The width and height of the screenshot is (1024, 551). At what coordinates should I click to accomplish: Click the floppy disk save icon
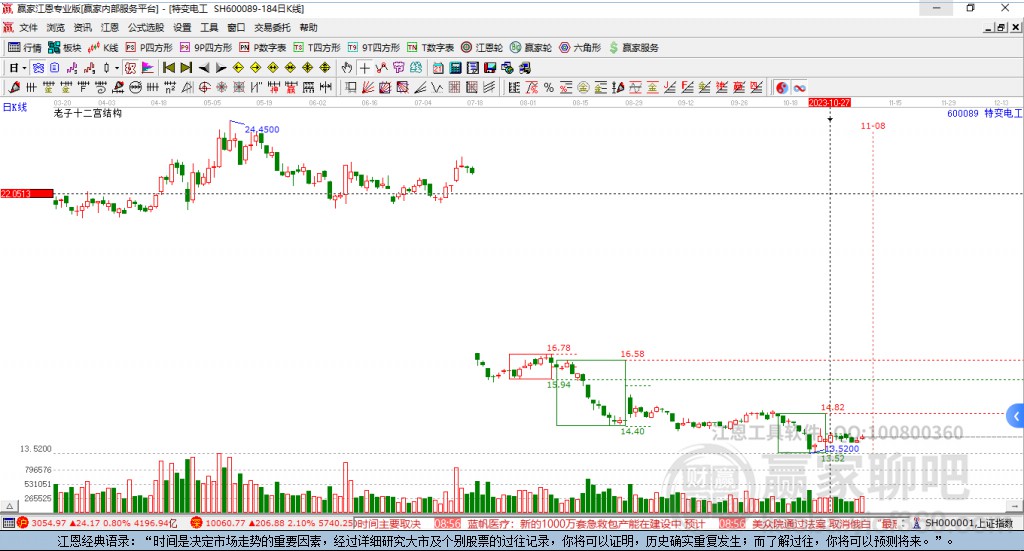tap(490, 68)
